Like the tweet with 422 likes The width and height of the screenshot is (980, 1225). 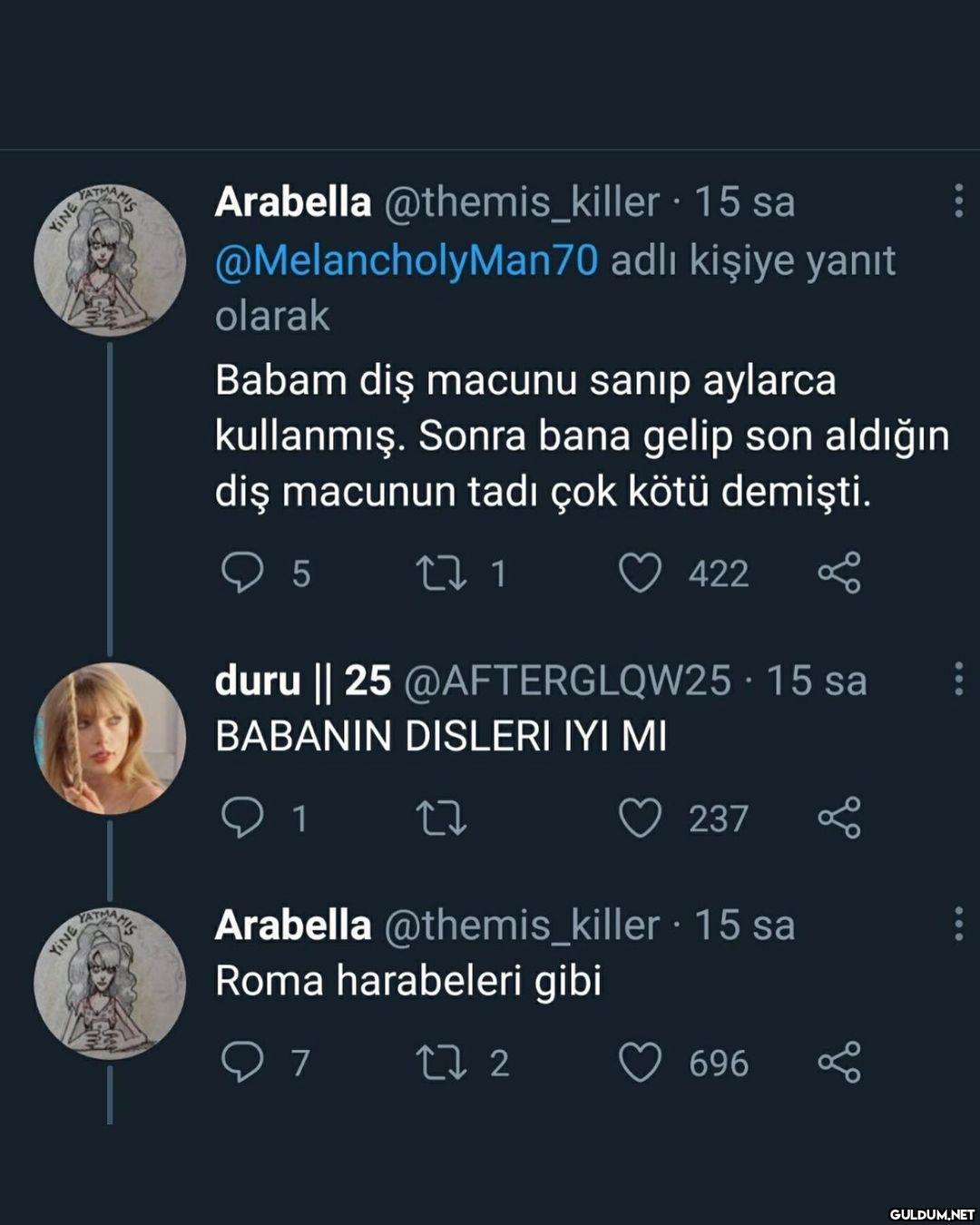coord(640,573)
